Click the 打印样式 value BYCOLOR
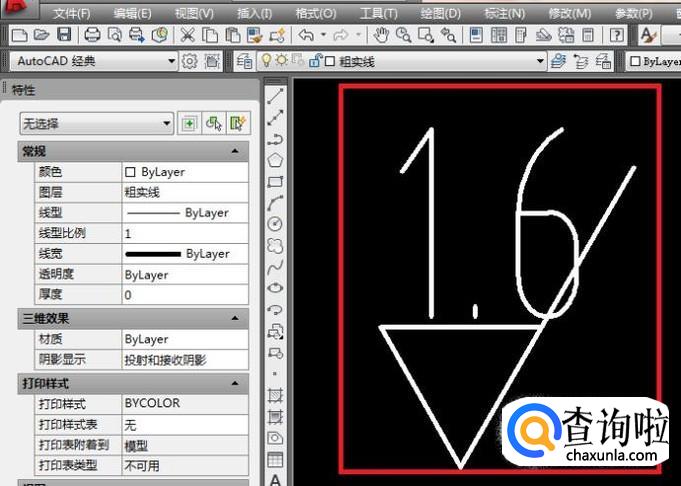This screenshot has width=681, height=486. coord(185,403)
